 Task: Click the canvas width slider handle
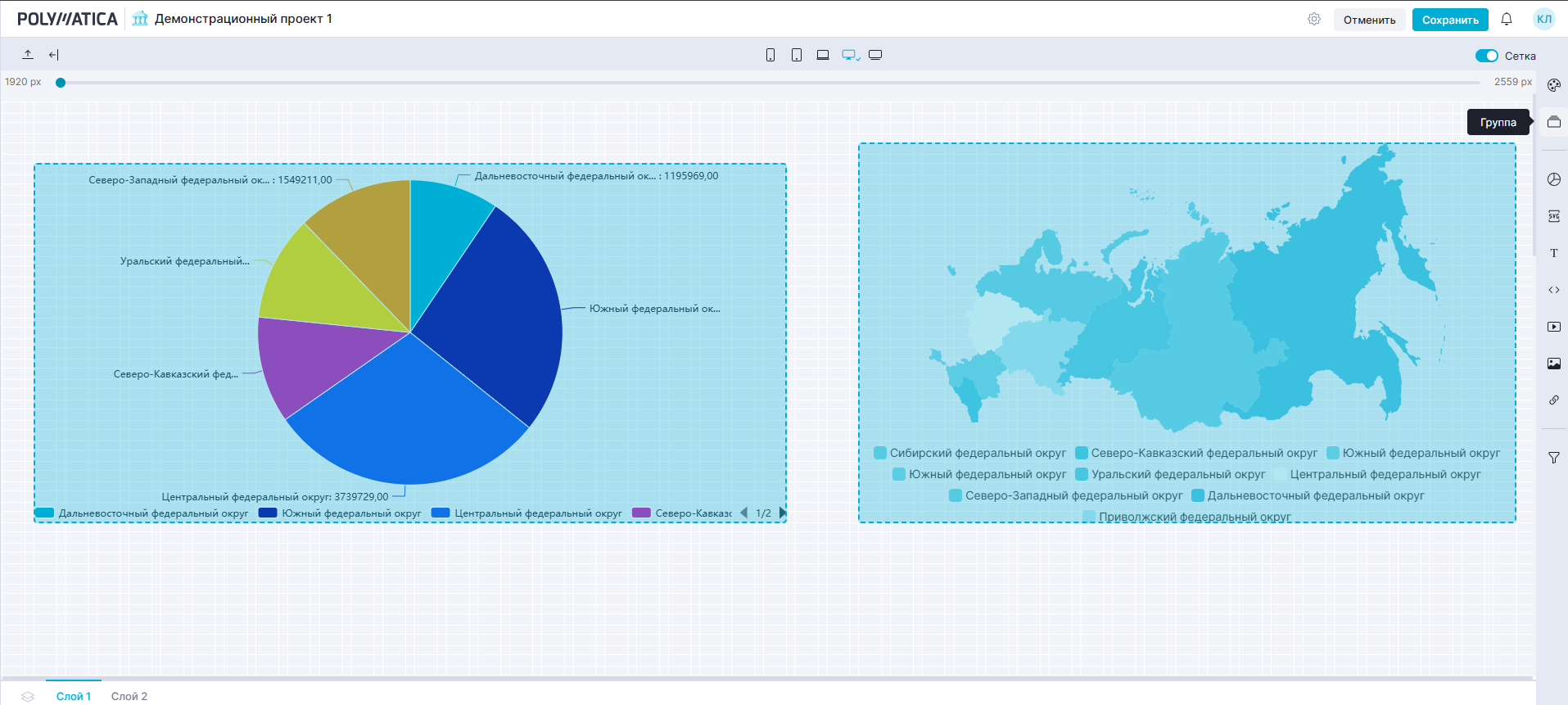tap(61, 83)
